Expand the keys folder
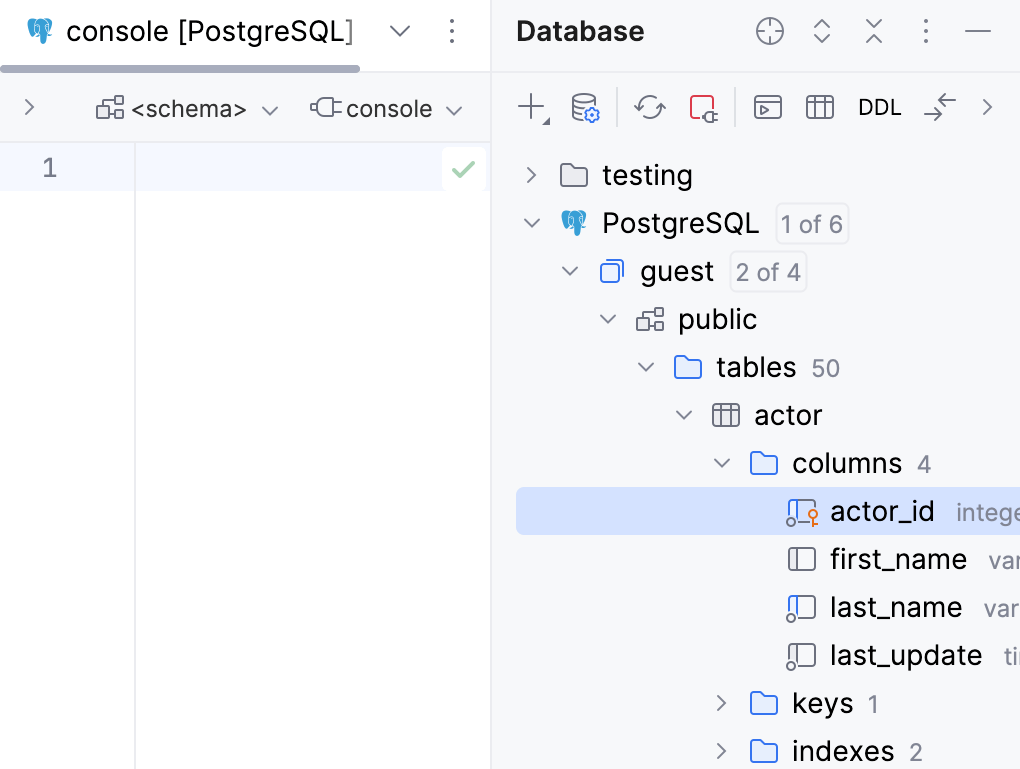1020x769 pixels. (x=722, y=703)
